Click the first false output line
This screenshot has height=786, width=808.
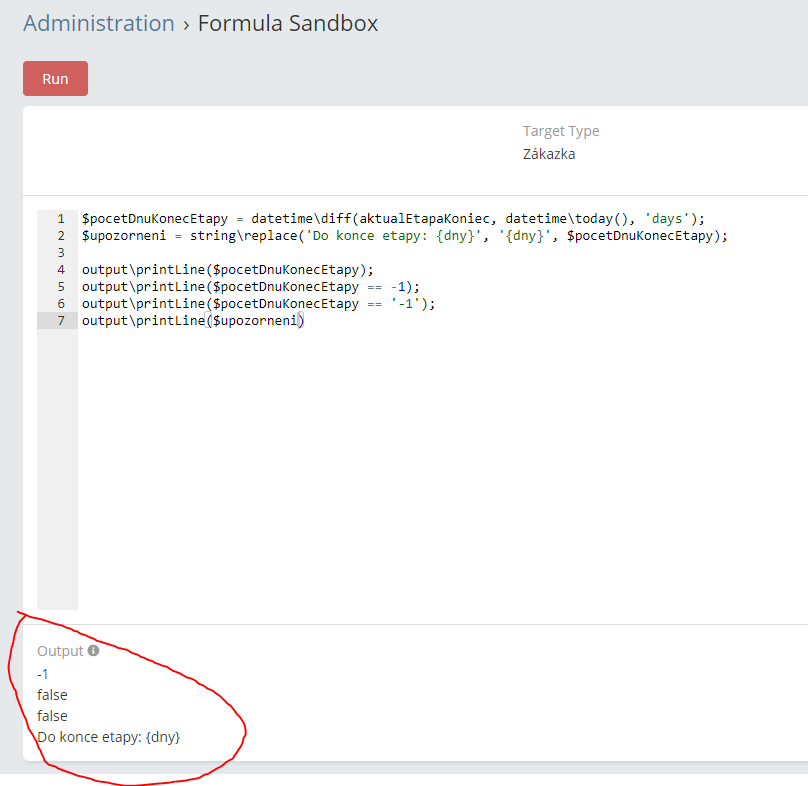(52, 695)
